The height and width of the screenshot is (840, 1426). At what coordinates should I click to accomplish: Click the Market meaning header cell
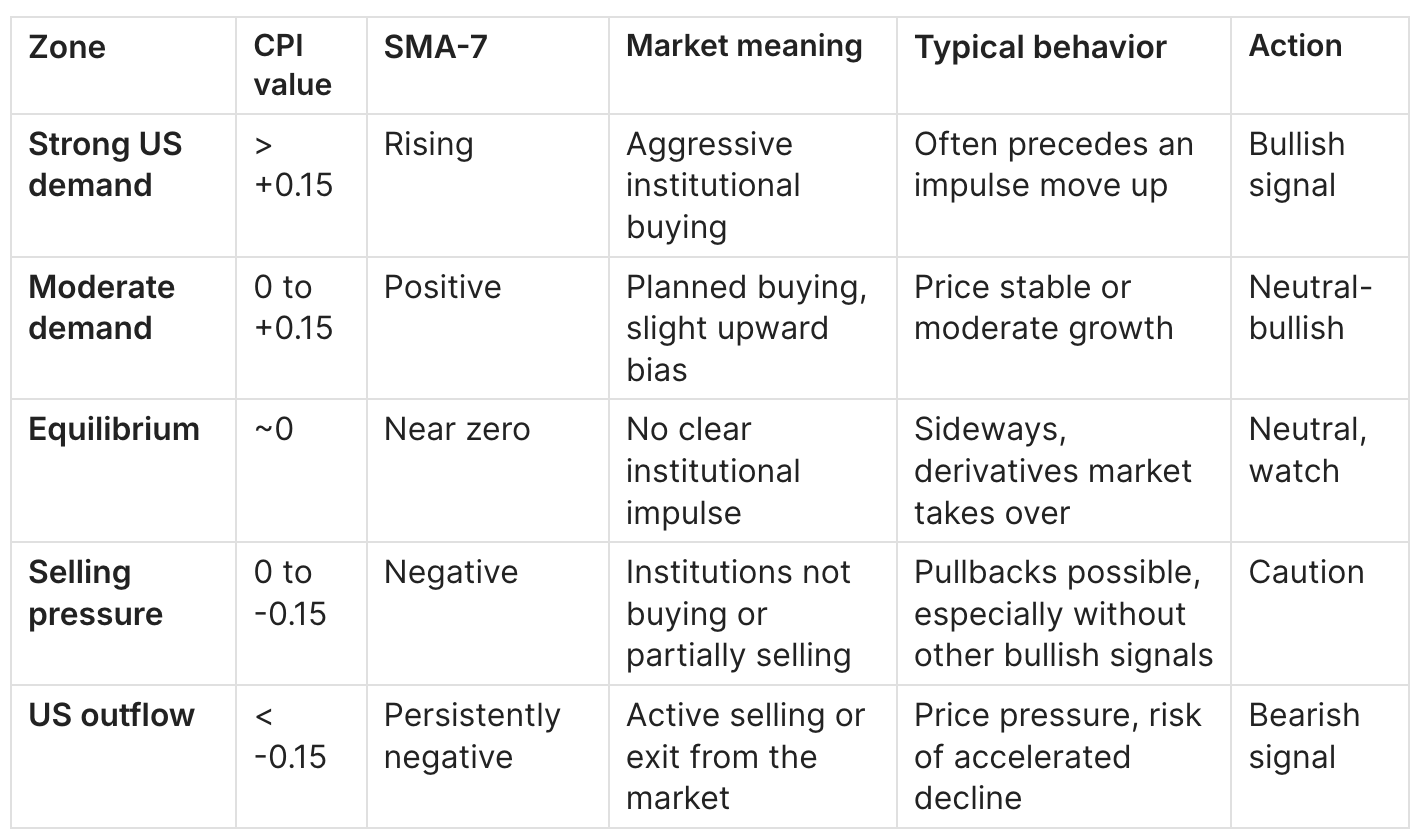pos(744,46)
